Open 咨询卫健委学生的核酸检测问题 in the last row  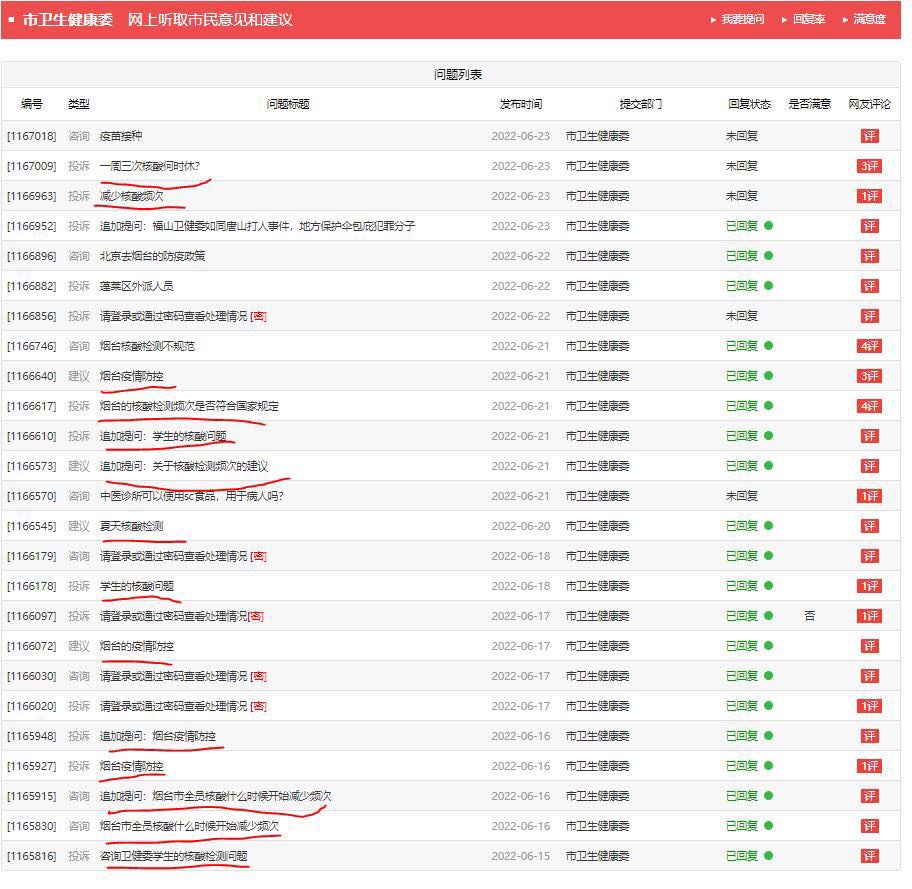pyautogui.click(x=173, y=856)
